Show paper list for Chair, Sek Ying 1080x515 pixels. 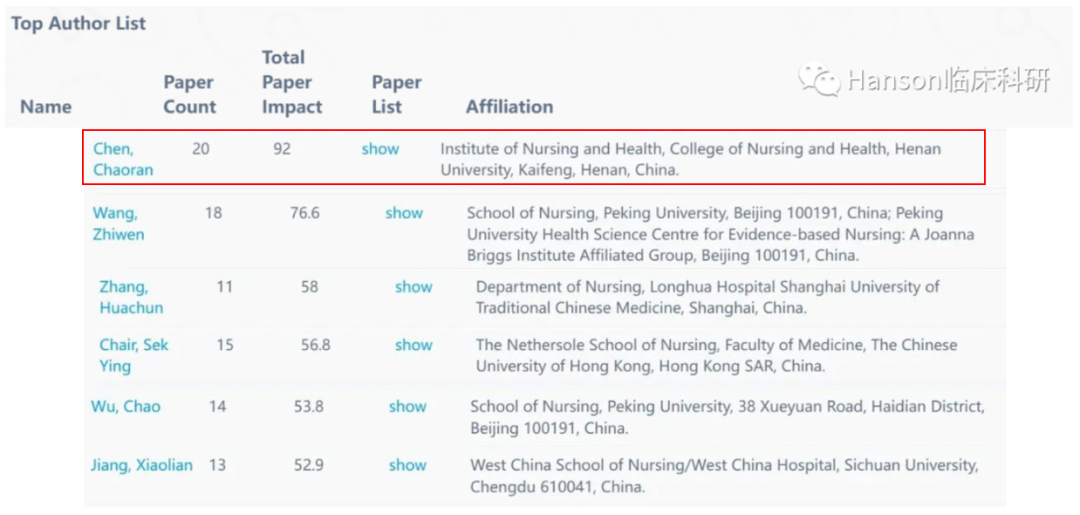[x=413, y=344]
